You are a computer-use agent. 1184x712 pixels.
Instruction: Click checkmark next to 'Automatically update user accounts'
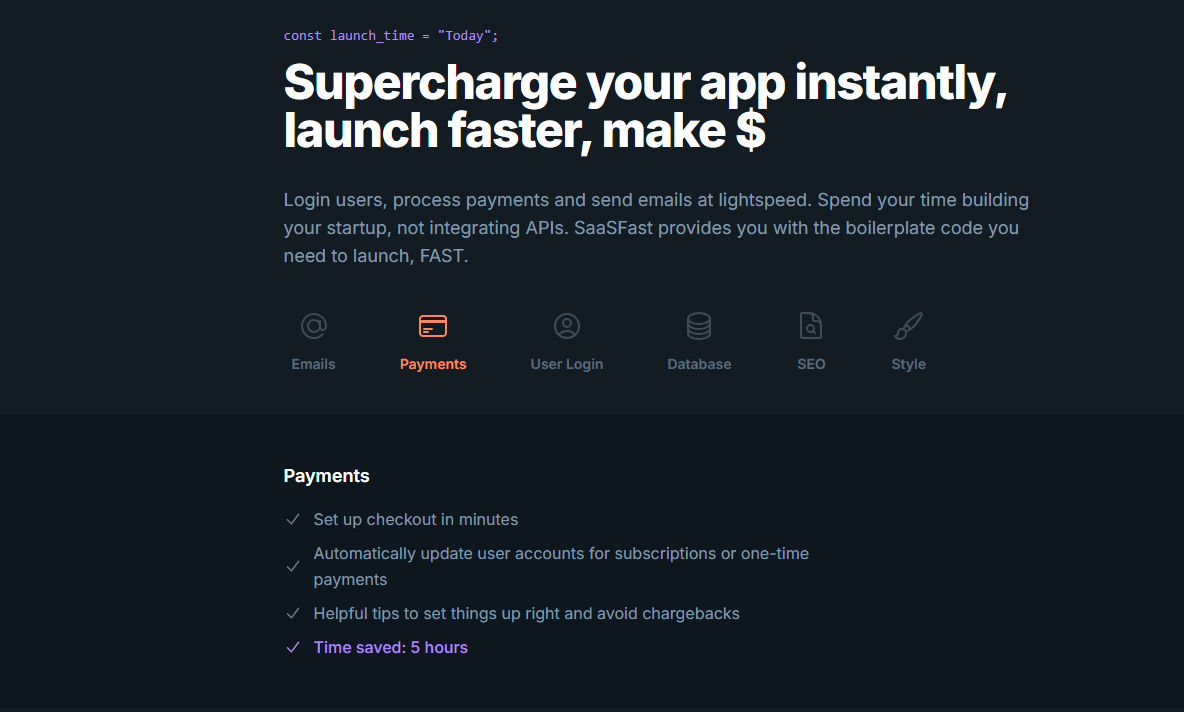[x=293, y=567]
